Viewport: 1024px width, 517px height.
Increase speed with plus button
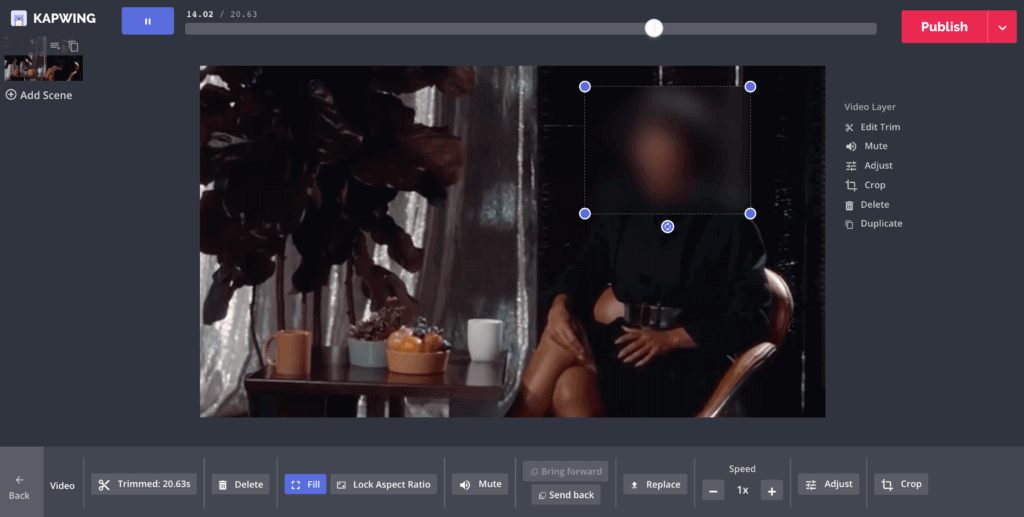point(771,490)
